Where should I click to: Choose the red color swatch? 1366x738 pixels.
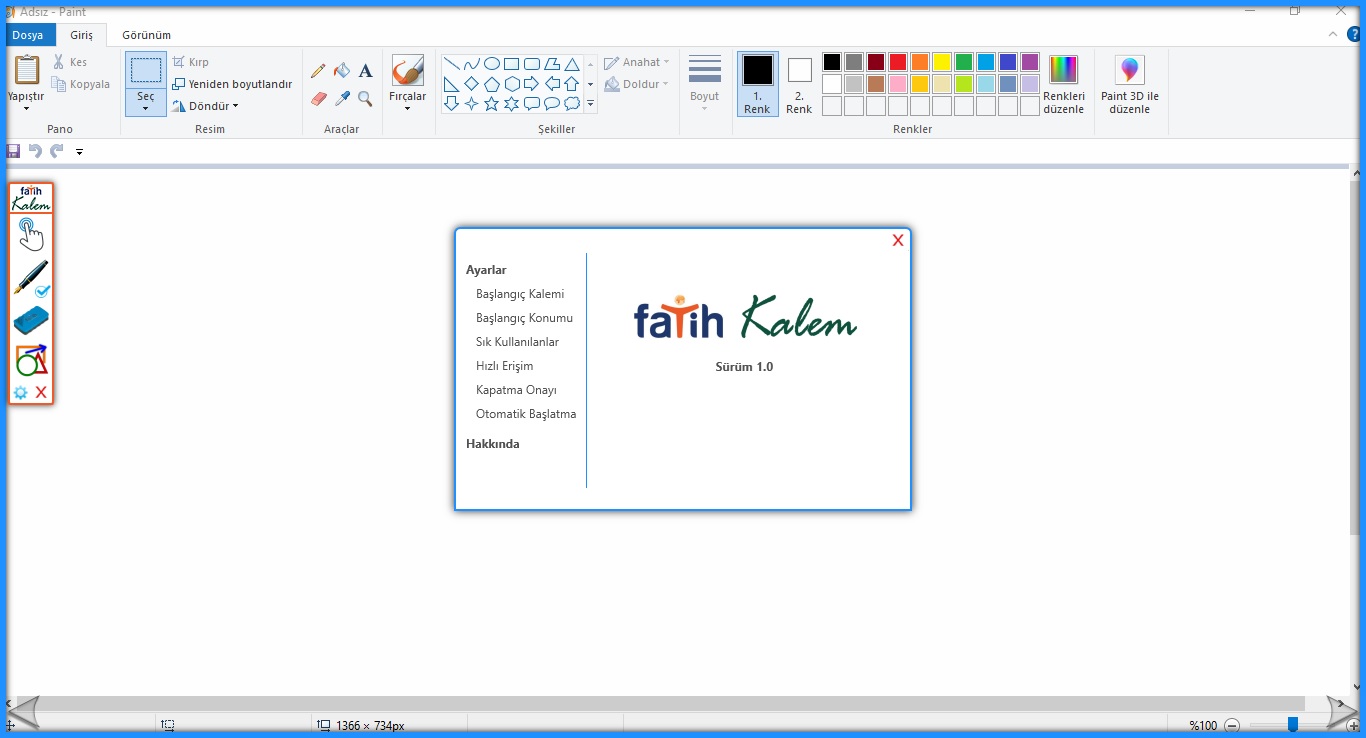tap(898, 62)
